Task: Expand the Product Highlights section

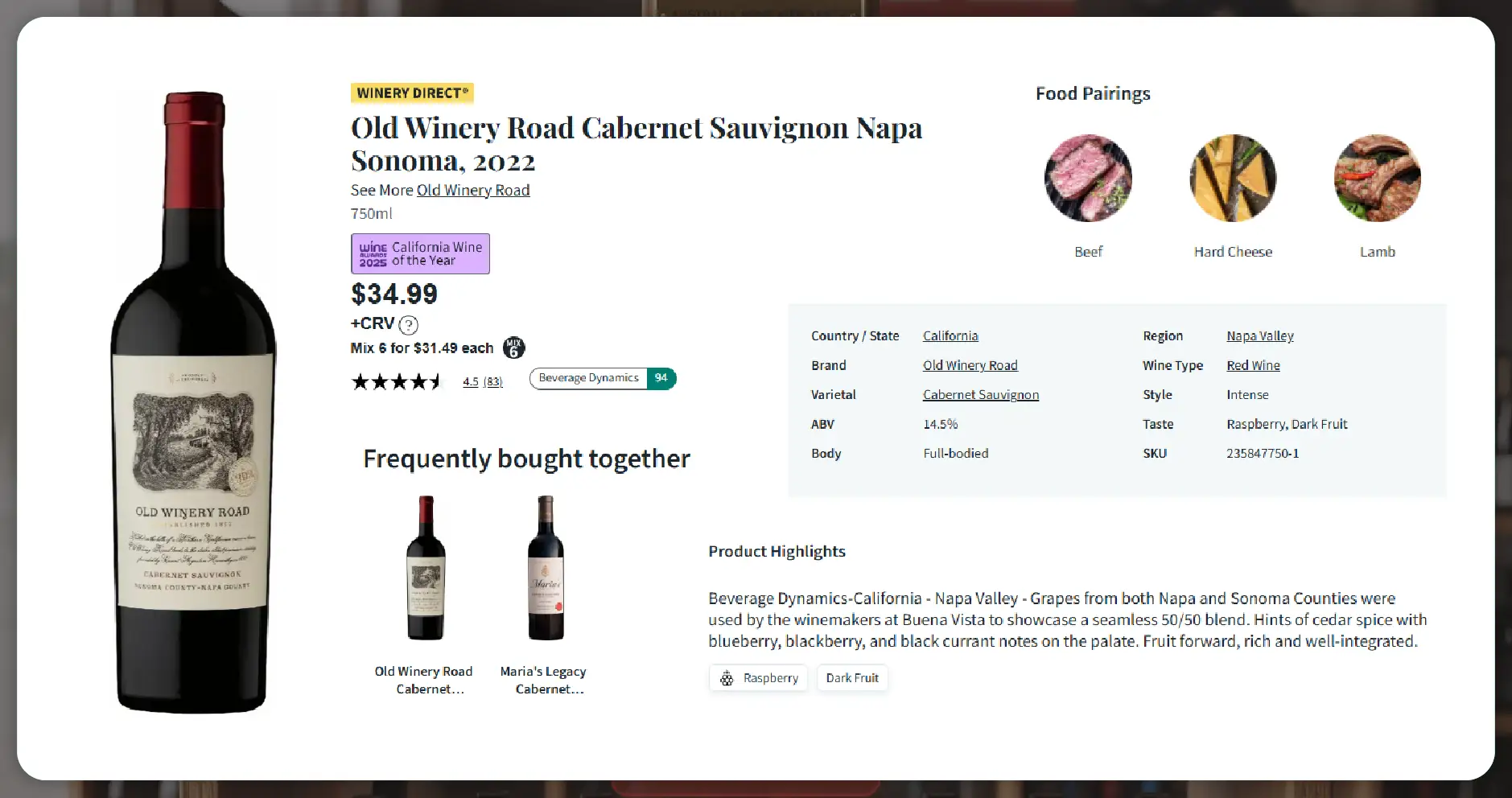Action: (777, 551)
